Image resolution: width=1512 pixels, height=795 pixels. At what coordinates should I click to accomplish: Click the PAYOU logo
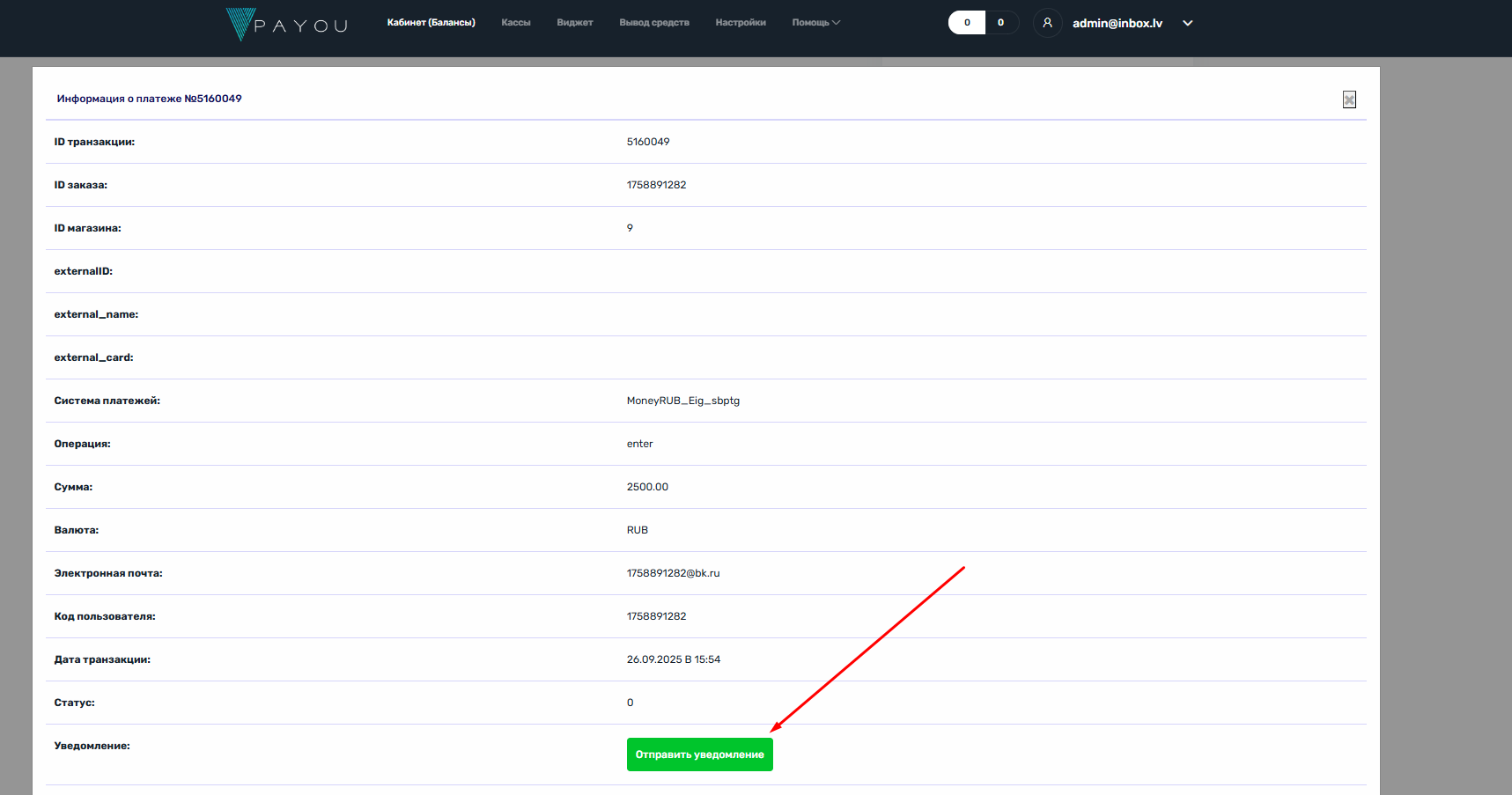(286, 24)
